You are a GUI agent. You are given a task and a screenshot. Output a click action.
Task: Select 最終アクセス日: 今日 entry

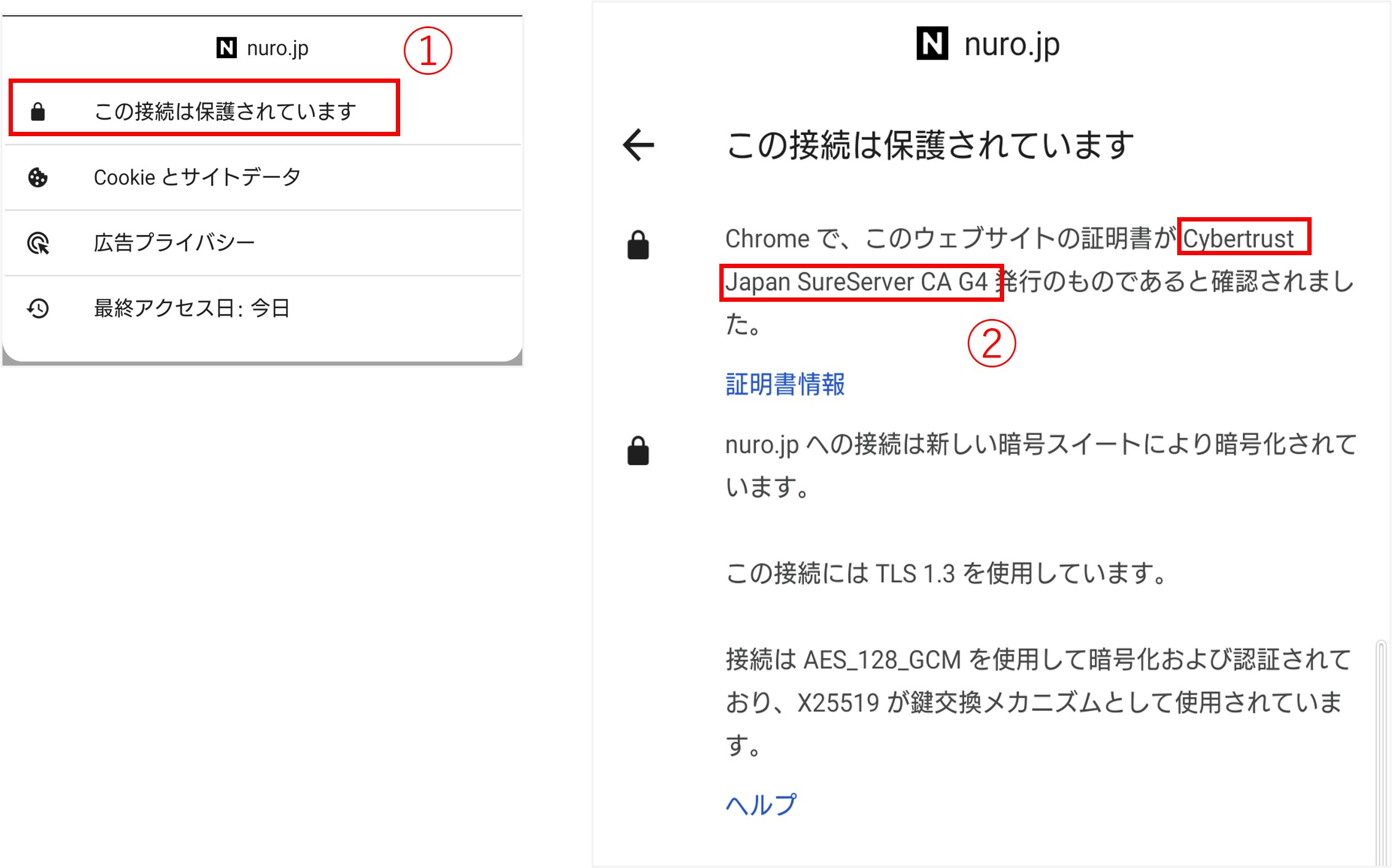click(x=191, y=308)
